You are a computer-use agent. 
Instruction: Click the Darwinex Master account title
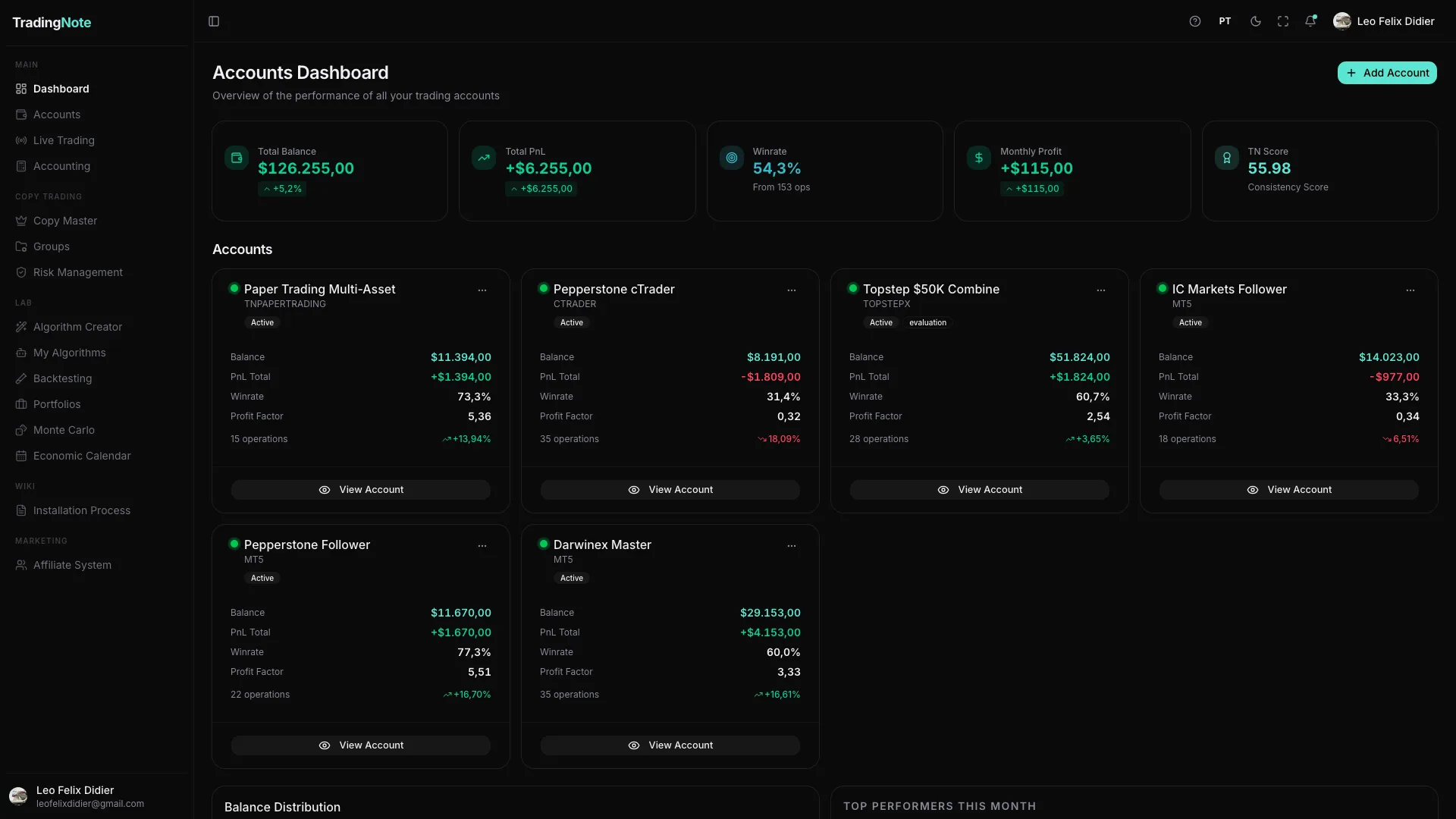(x=602, y=544)
